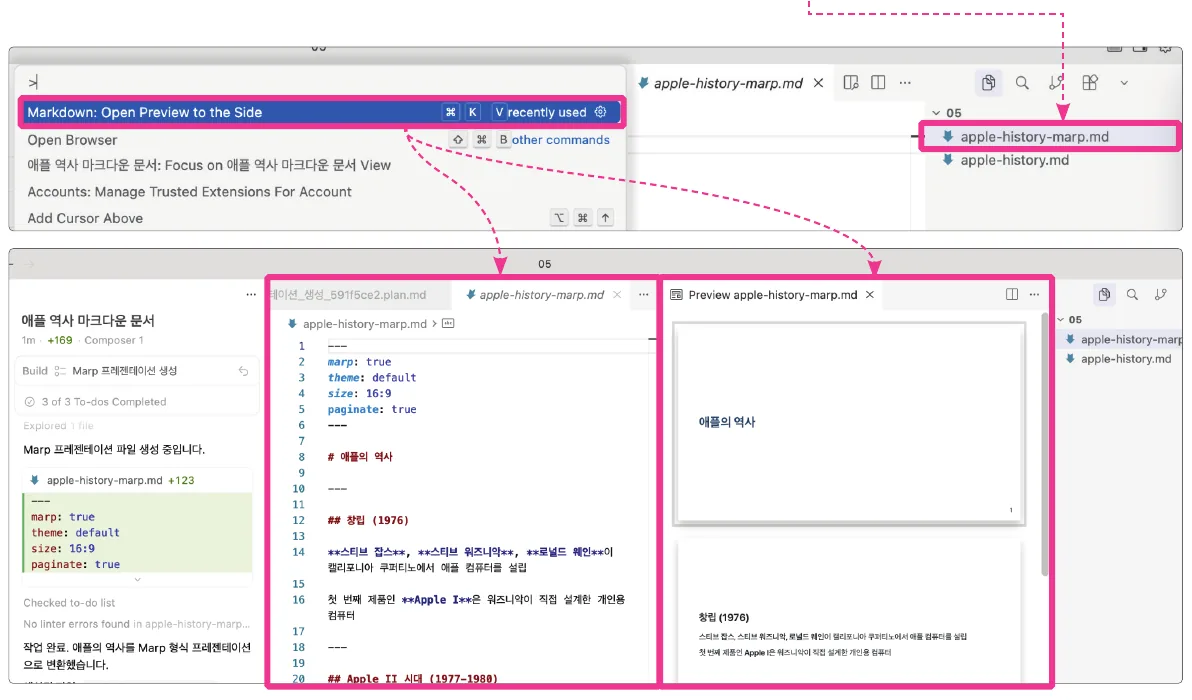Open the more actions menu after the code editor tabs
1192x700 pixels.
click(643, 295)
